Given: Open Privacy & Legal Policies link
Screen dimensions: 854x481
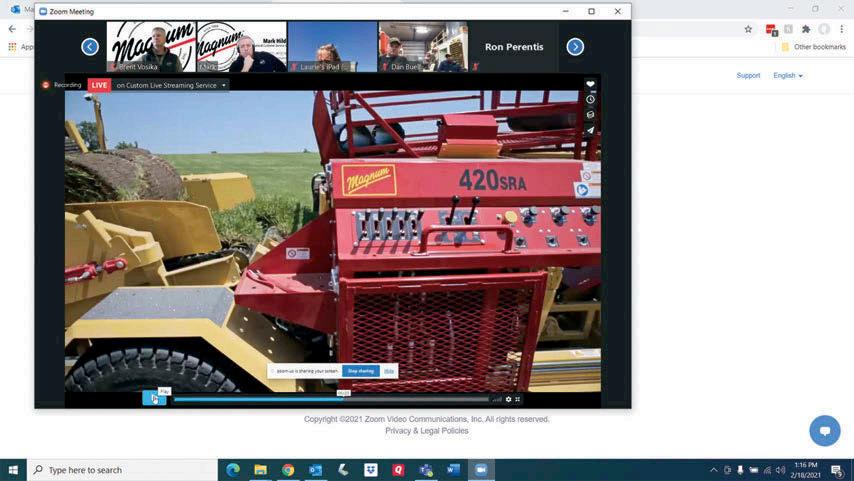Looking at the screenshot, I should pyautogui.click(x=426, y=430).
